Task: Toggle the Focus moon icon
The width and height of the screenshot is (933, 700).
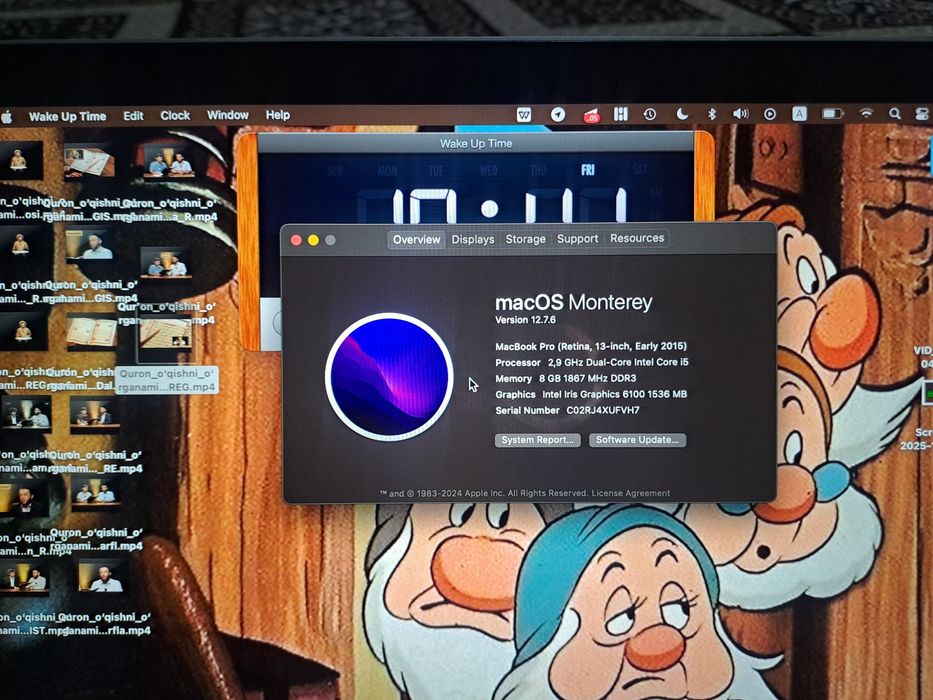Action: pos(682,114)
